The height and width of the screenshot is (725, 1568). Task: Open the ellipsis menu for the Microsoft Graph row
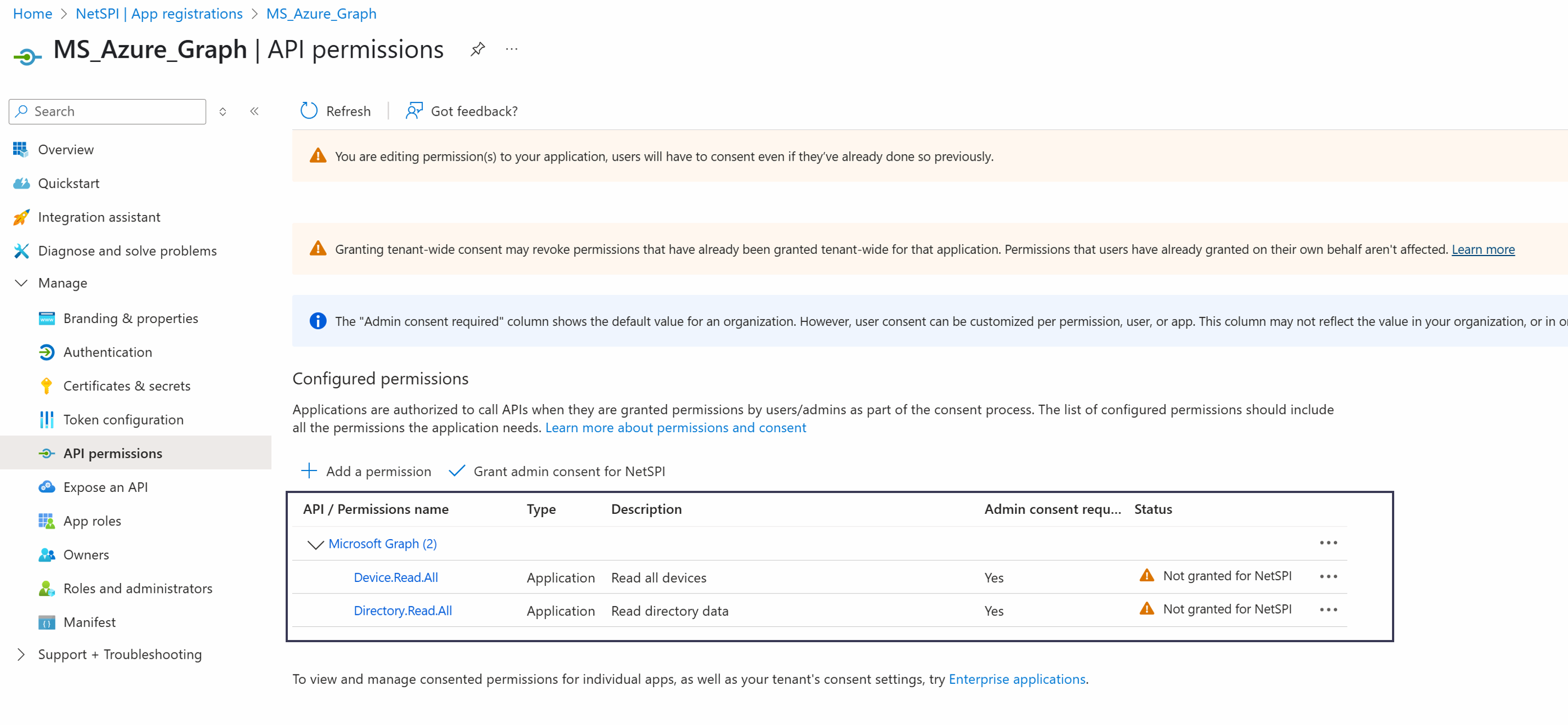click(x=1328, y=542)
